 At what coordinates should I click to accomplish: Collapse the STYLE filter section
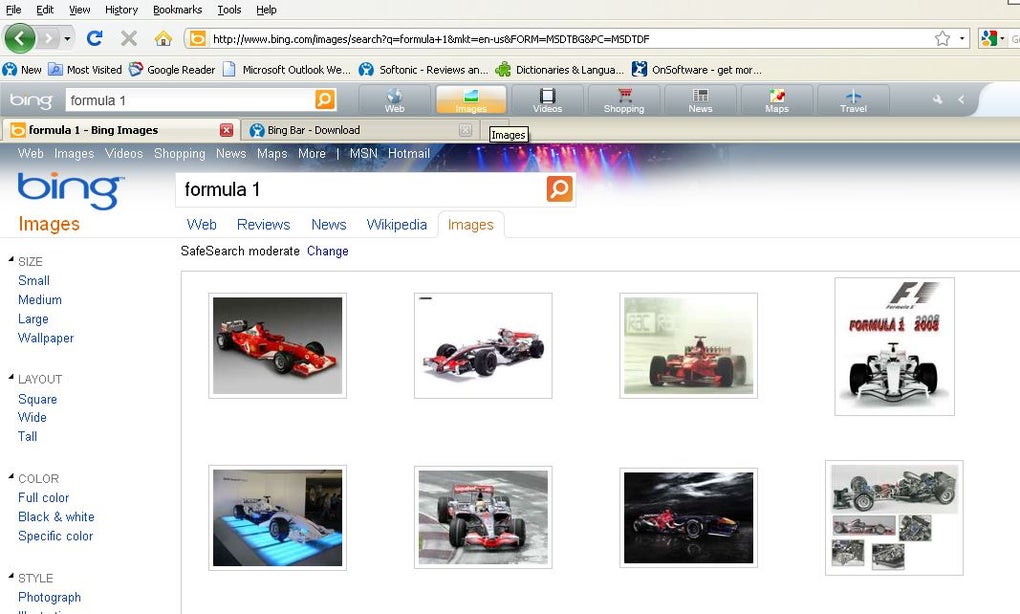coord(11,576)
